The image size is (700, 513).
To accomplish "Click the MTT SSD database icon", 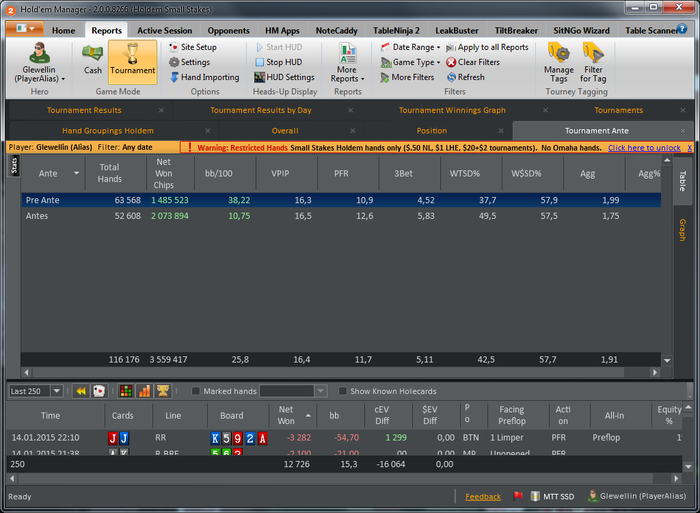I will 535,496.
